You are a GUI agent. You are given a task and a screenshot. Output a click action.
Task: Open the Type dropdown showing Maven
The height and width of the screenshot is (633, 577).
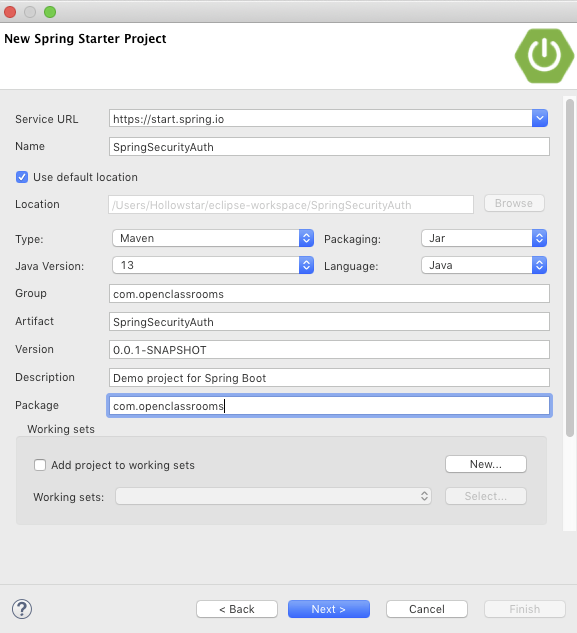click(213, 238)
